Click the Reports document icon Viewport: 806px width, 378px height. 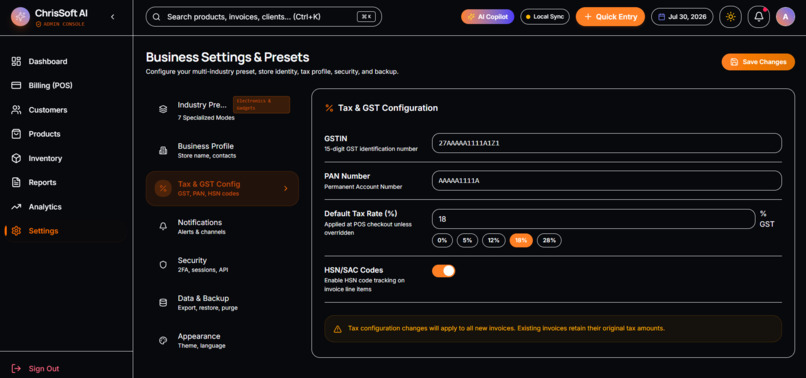tap(16, 183)
